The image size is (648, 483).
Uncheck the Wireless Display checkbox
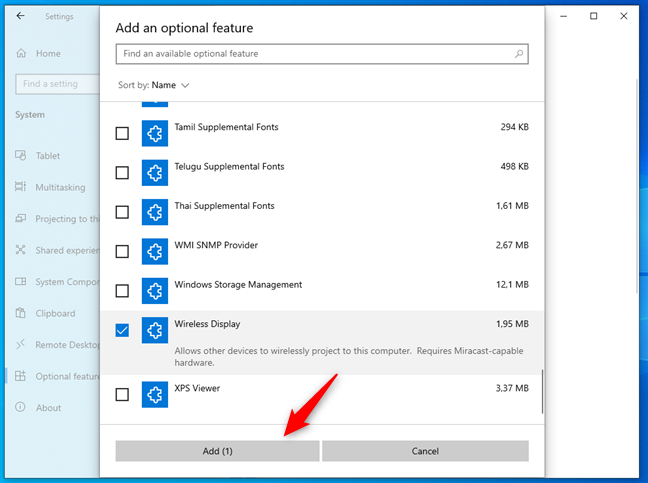[x=122, y=330]
